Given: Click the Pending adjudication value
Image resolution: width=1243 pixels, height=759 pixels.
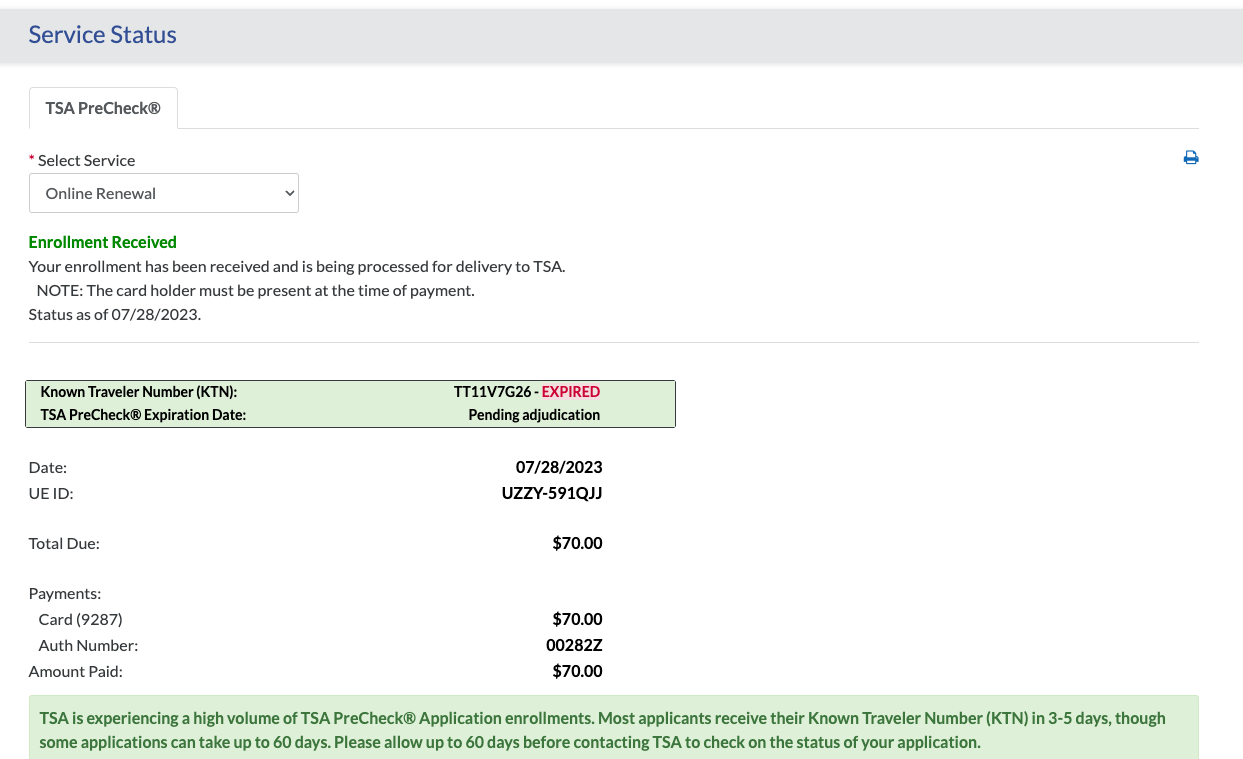Looking at the screenshot, I should point(534,415).
